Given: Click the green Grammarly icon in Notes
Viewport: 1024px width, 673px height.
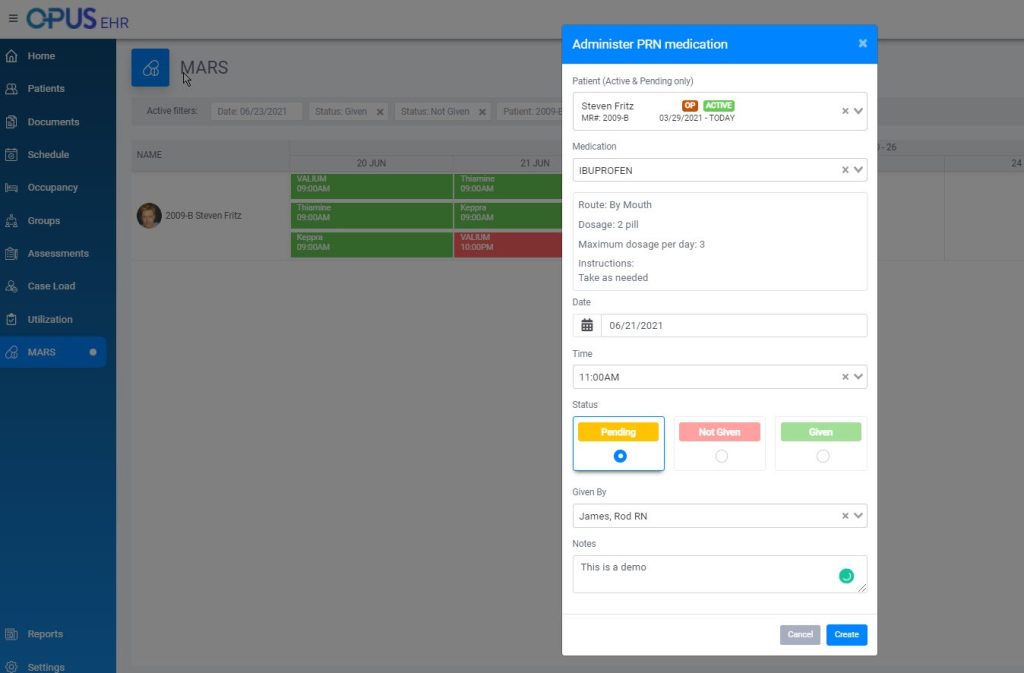Looking at the screenshot, I should tap(846, 576).
